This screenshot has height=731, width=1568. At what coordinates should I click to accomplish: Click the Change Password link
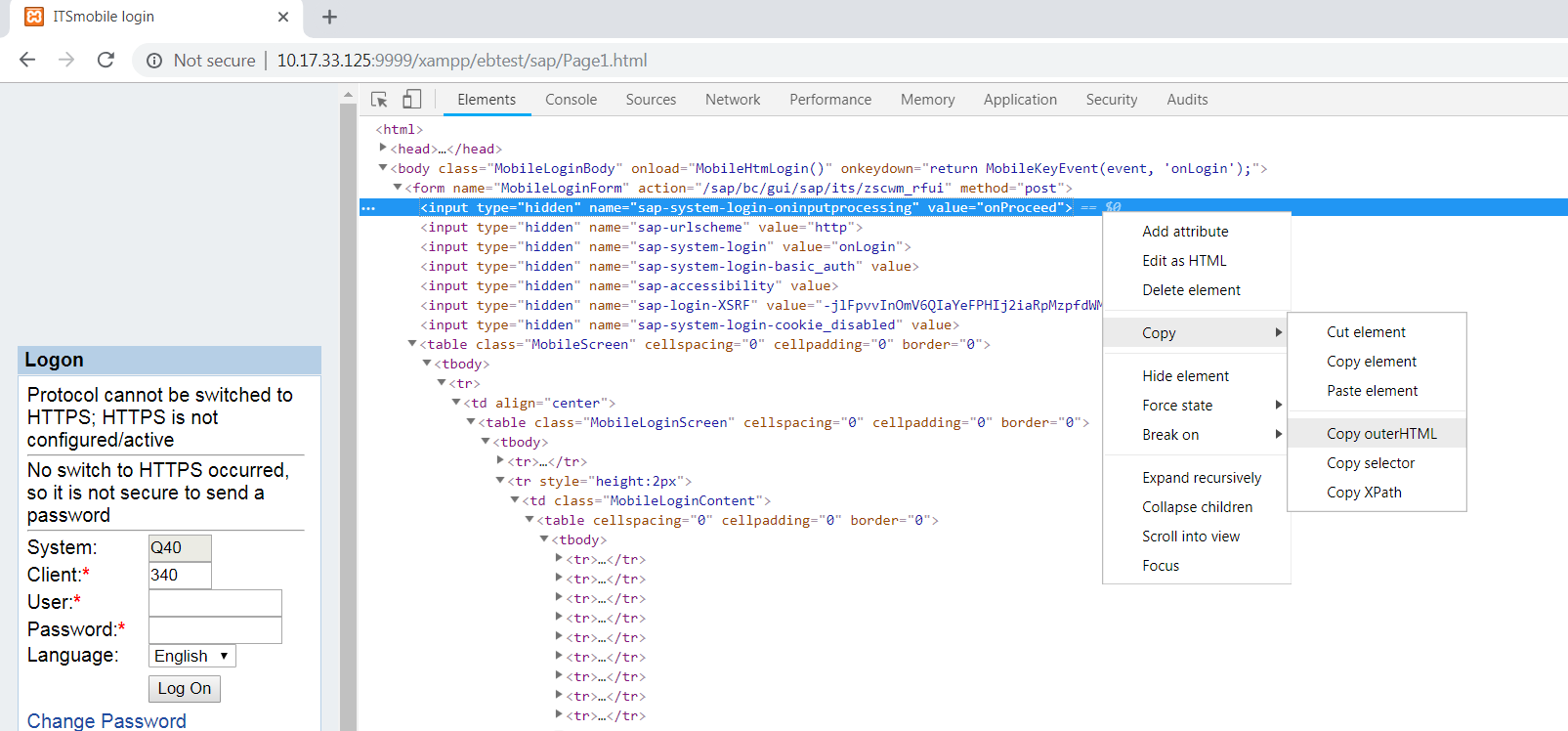click(x=106, y=720)
